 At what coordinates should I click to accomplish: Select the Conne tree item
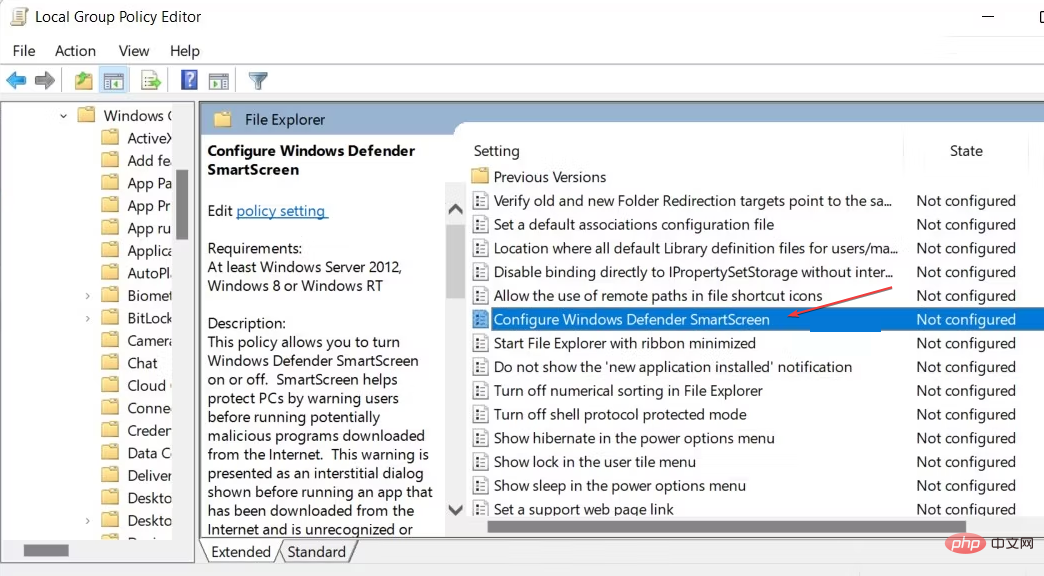pyautogui.click(x=149, y=408)
